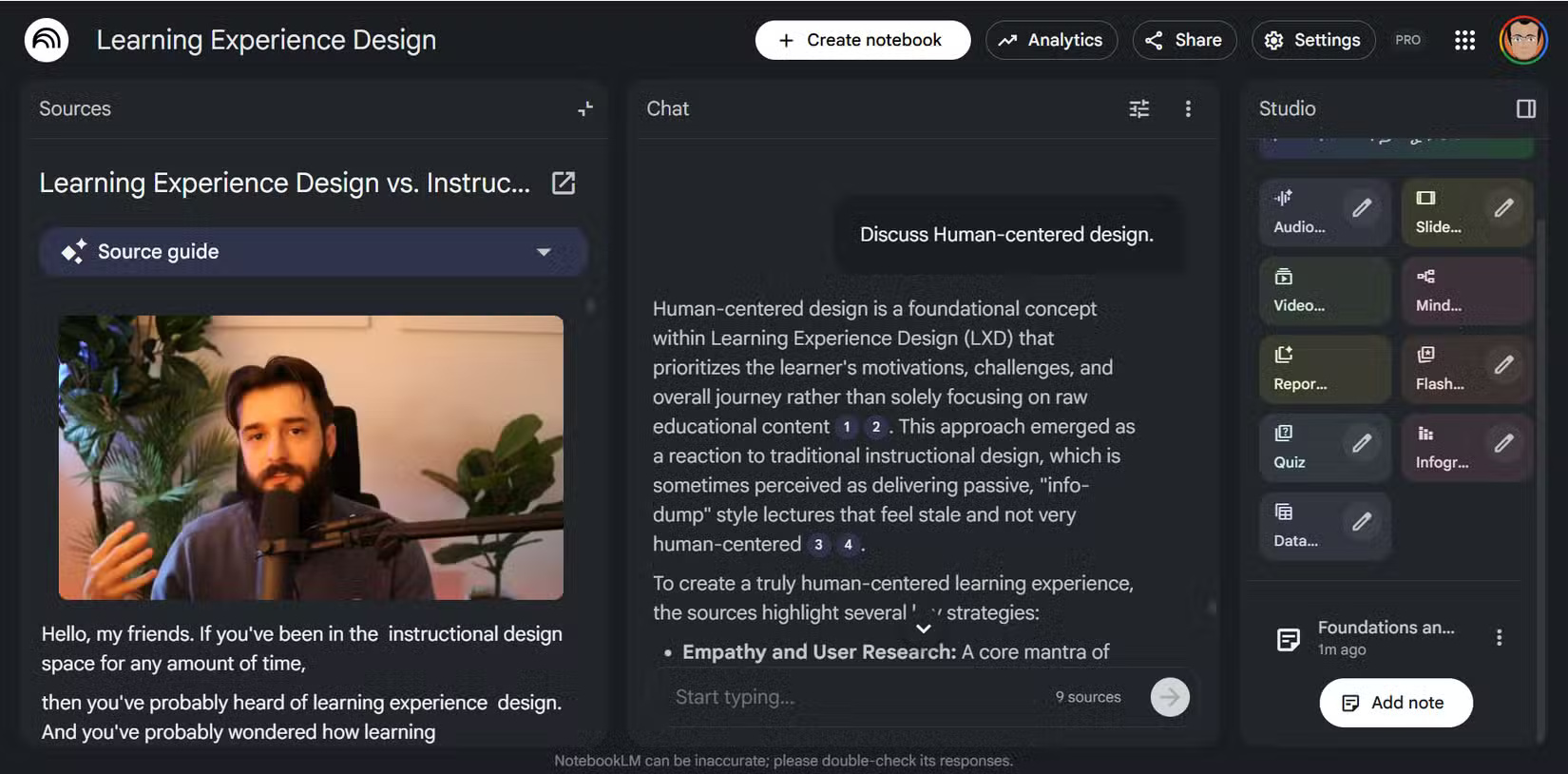The height and width of the screenshot is (774, 1568).
Task: Toggle the Studio panel sidebar
Action: (1525, 109)
